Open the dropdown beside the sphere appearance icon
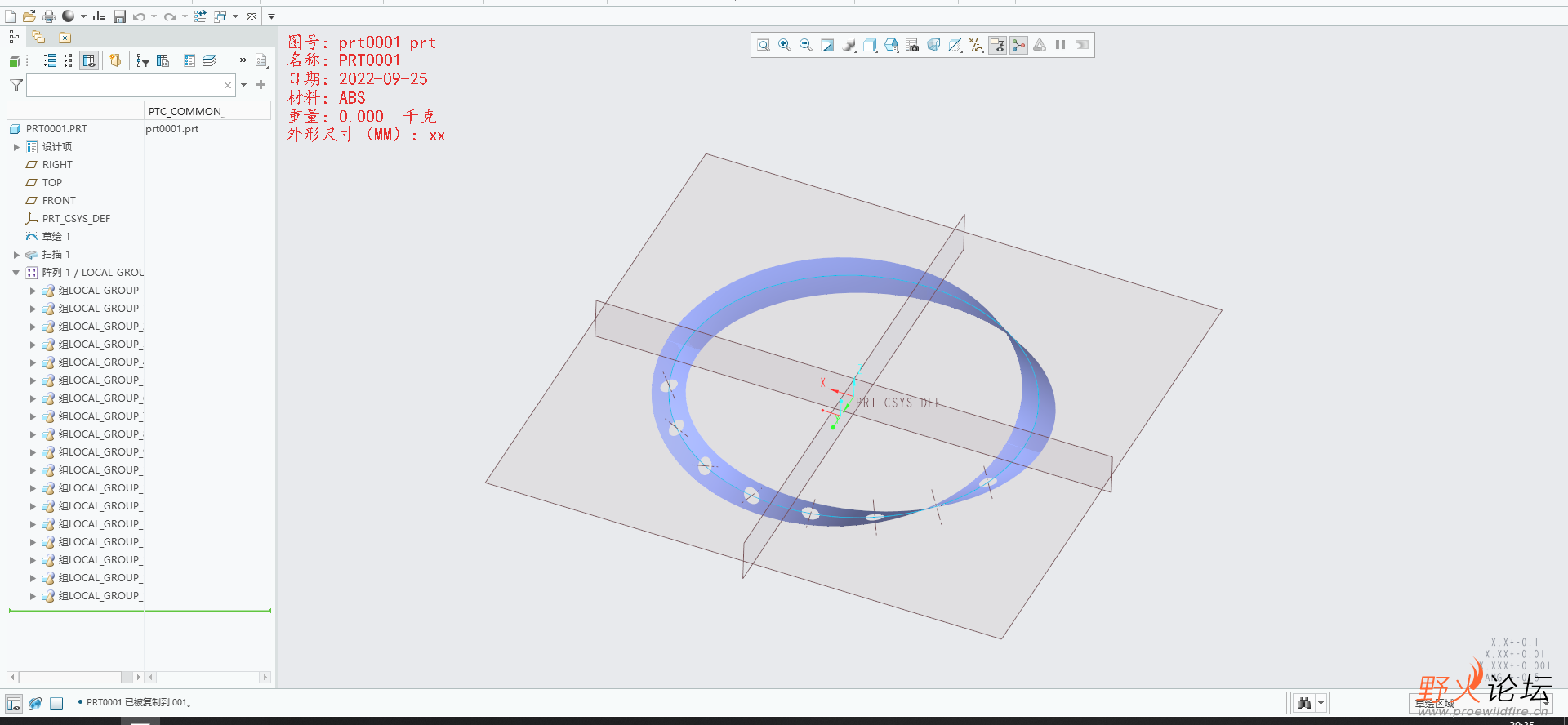 [x=83, y=16]
